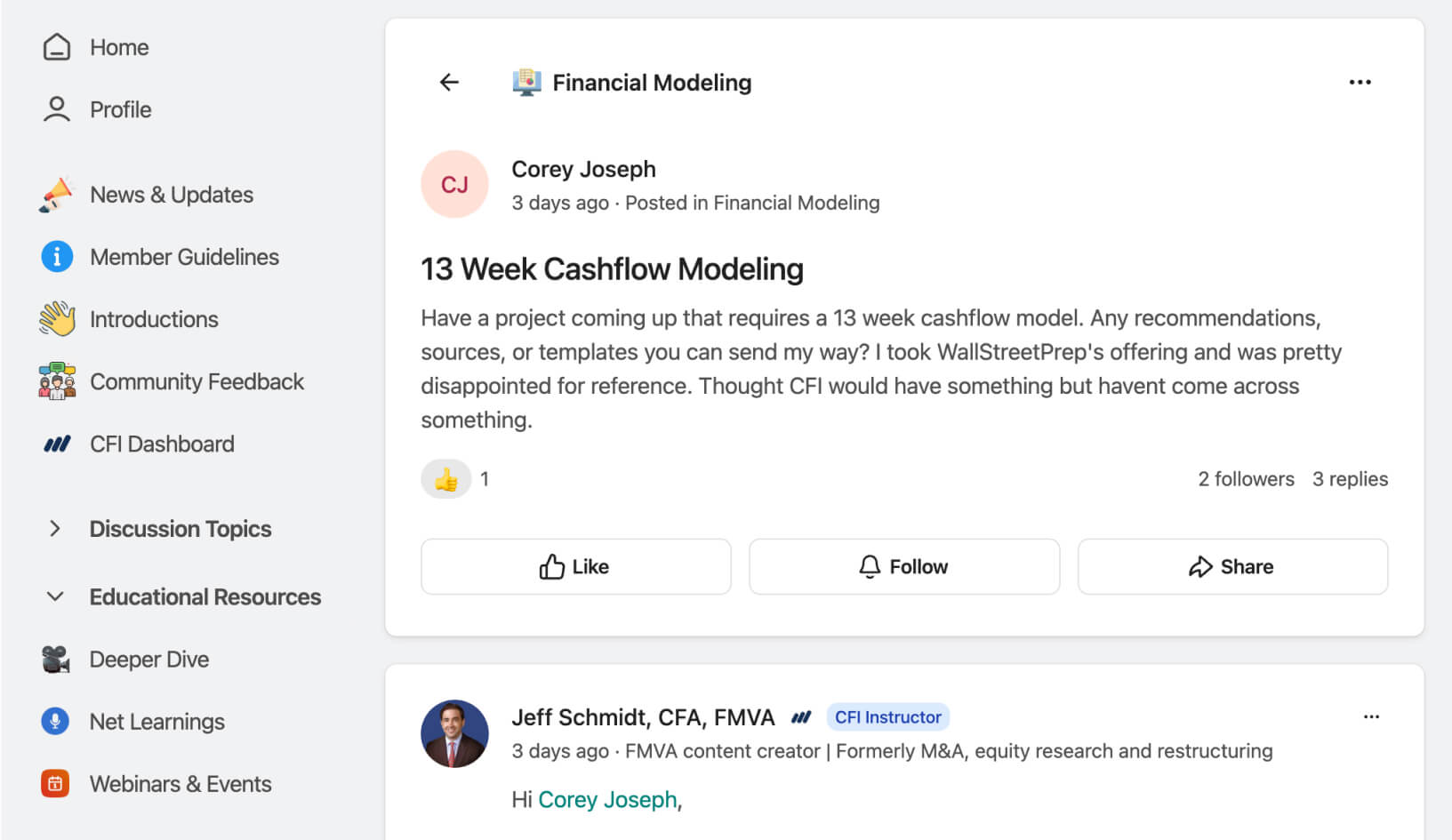Image resolution: width=1452 pixels, height=840 pixels.
Task: Open Net Learnings microphone icon
Action: coord(55,721)
